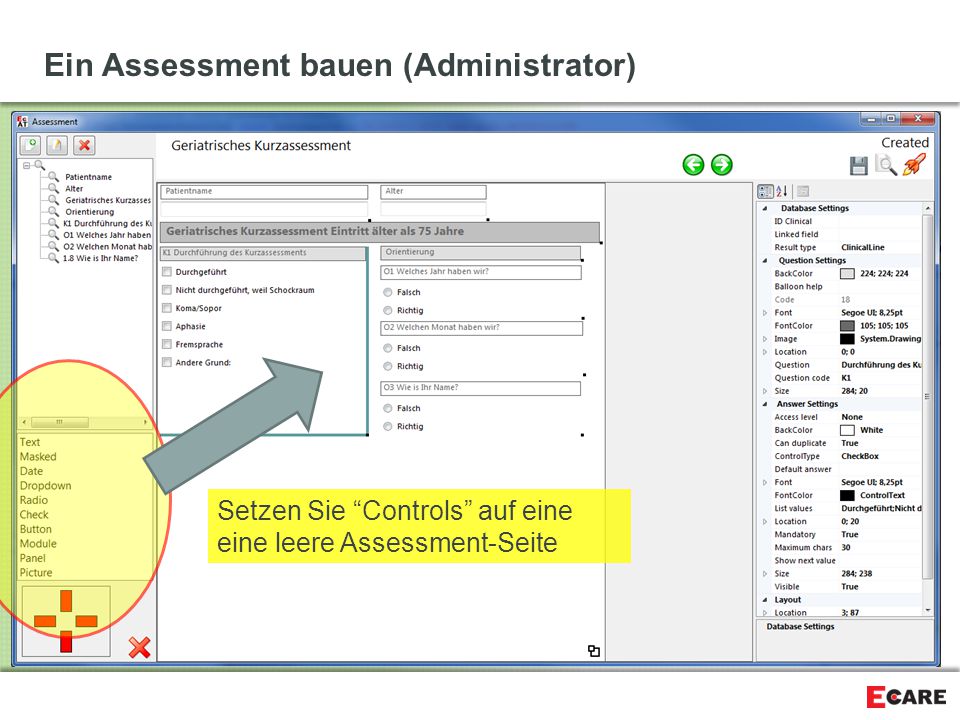Image resolution: width=960 pixels, height=720 pixels.
Task: Select Orientierung tree node
Action: [89, 212]
